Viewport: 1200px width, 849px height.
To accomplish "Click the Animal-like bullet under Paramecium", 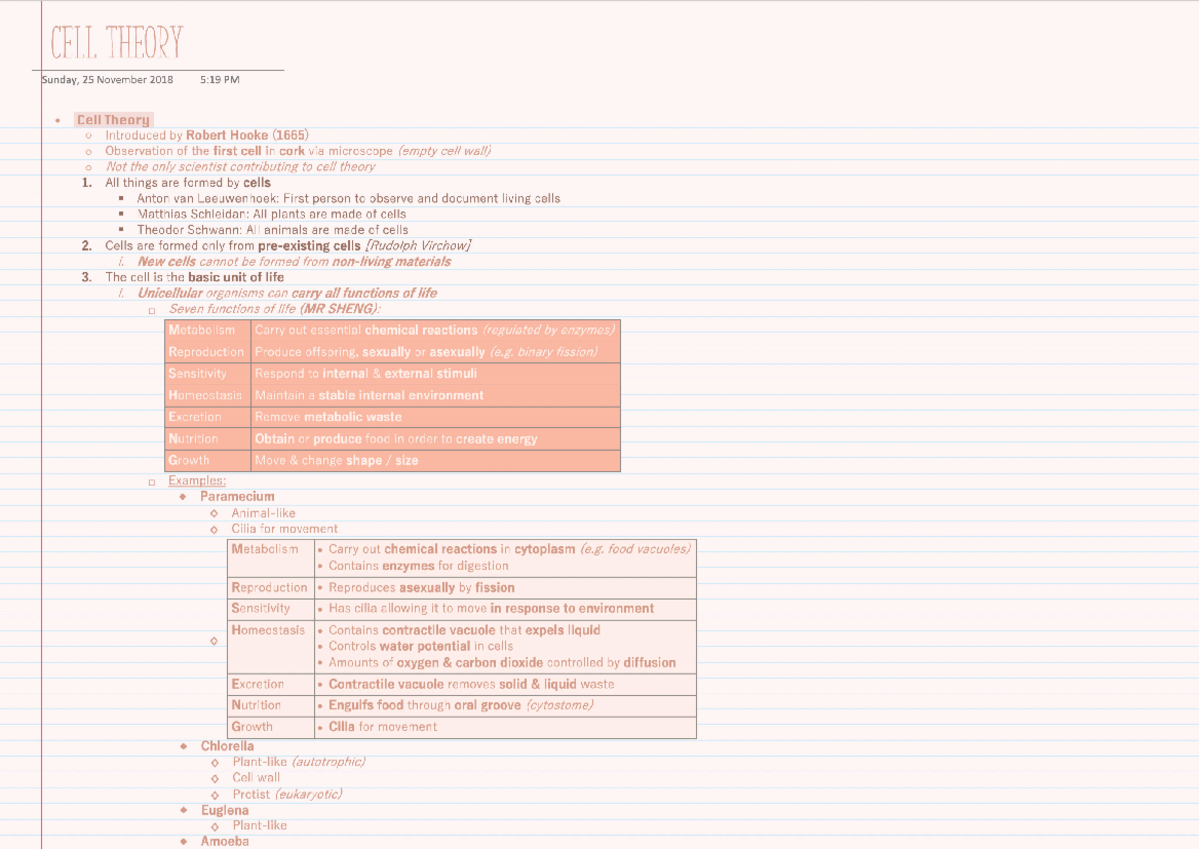I will tap(263, 513).
